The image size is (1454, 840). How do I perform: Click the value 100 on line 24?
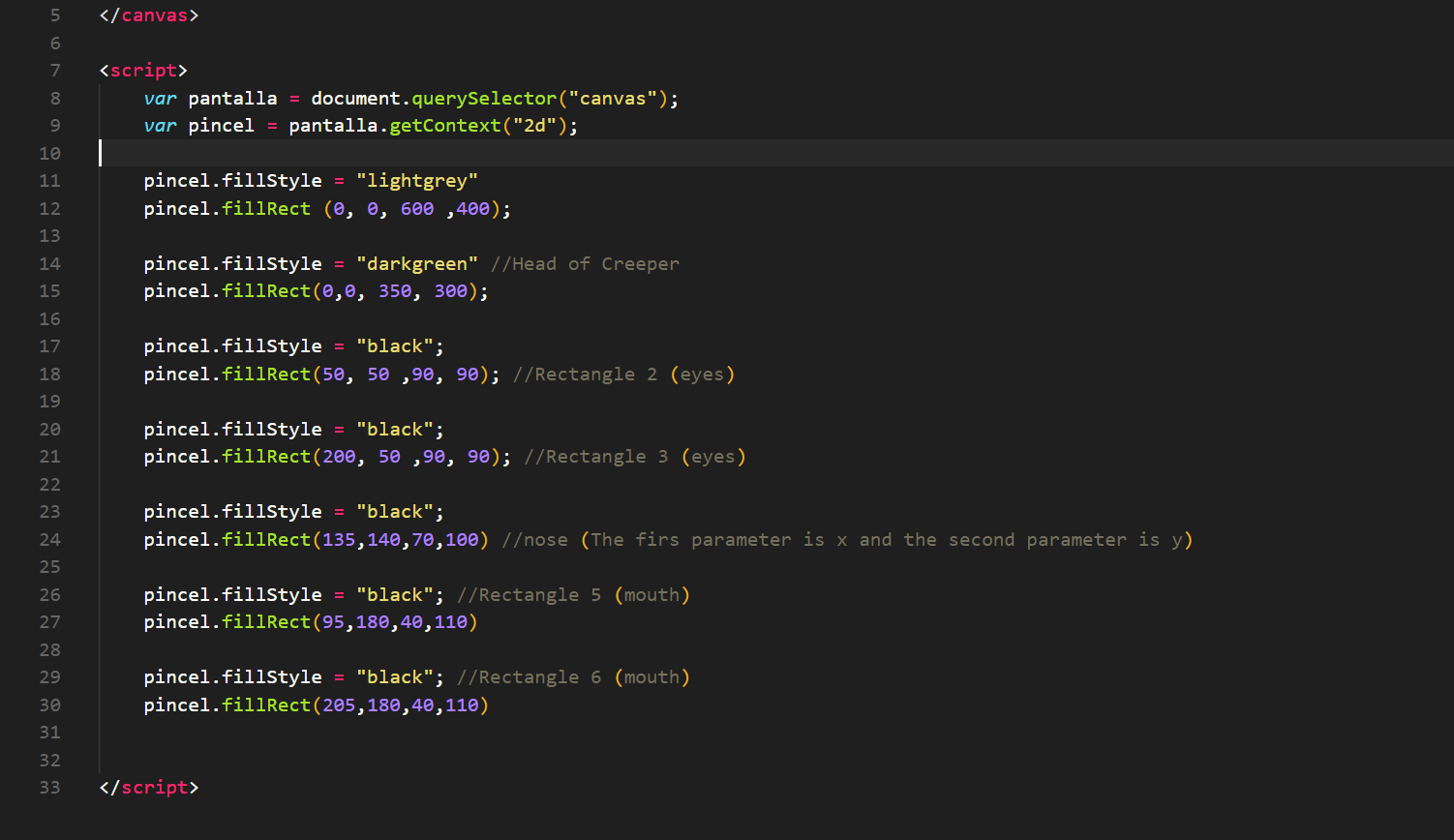462,539
